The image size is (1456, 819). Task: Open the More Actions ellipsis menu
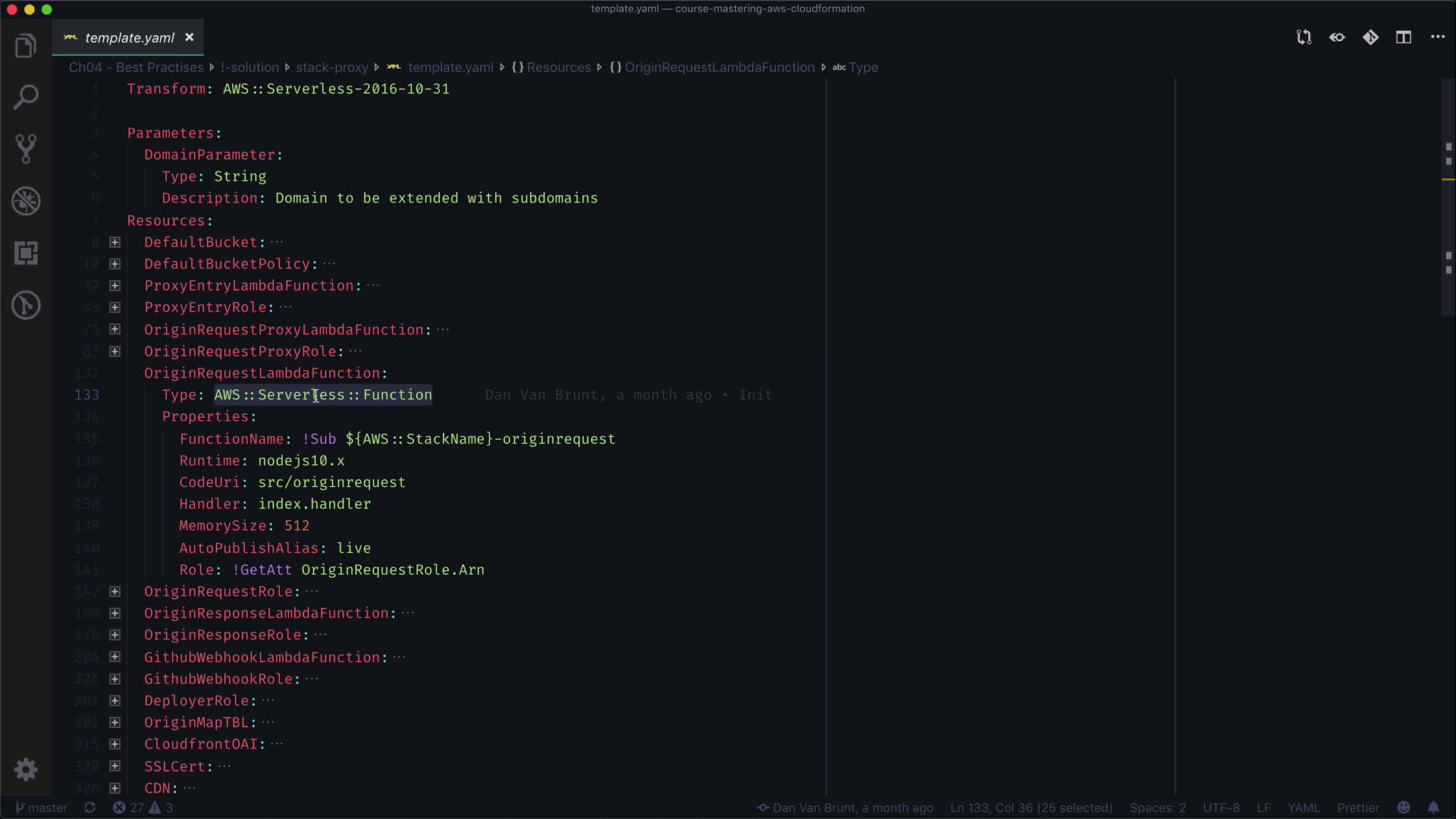coord(1438,37)
